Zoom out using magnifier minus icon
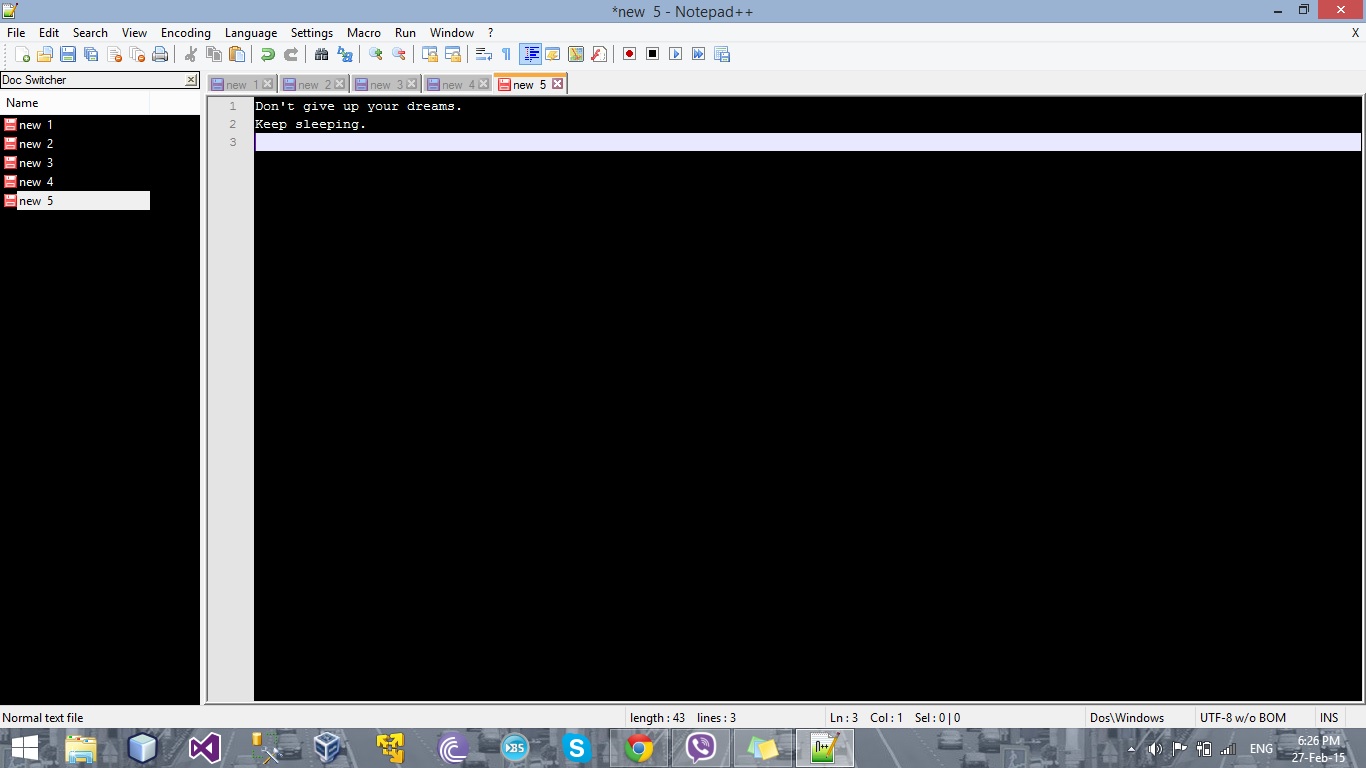1366x768 pixels. coord(398,54)
